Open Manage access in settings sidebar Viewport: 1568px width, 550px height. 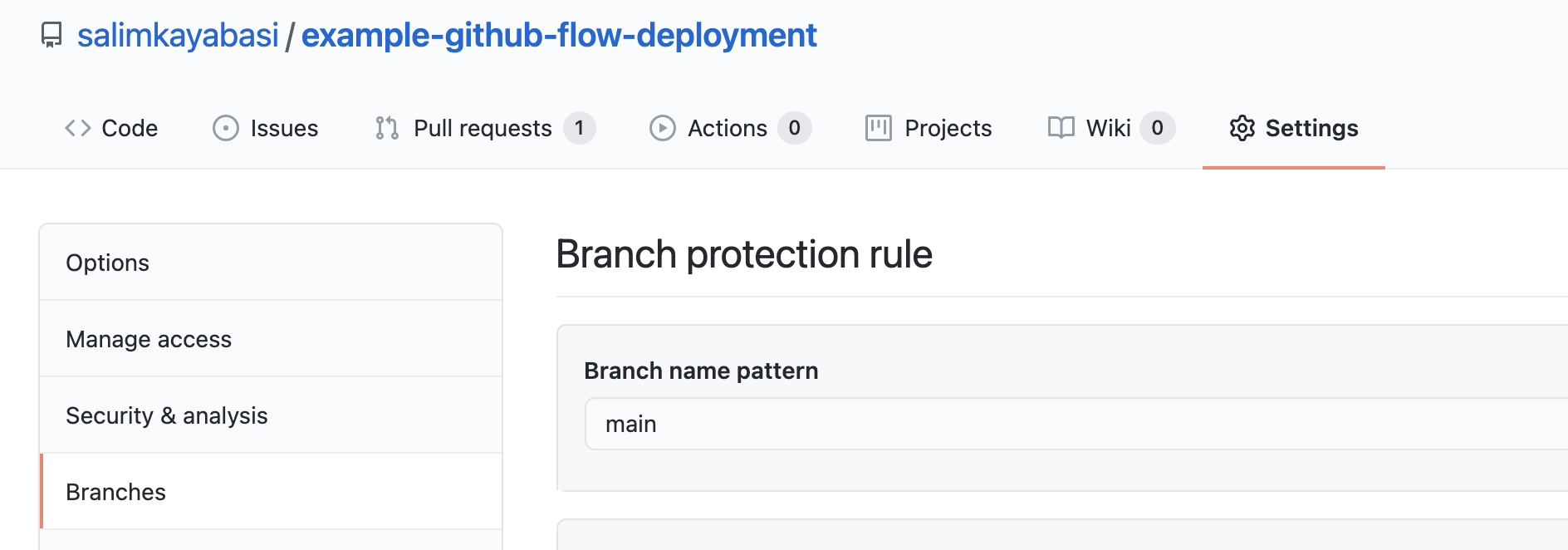(271, 339)
